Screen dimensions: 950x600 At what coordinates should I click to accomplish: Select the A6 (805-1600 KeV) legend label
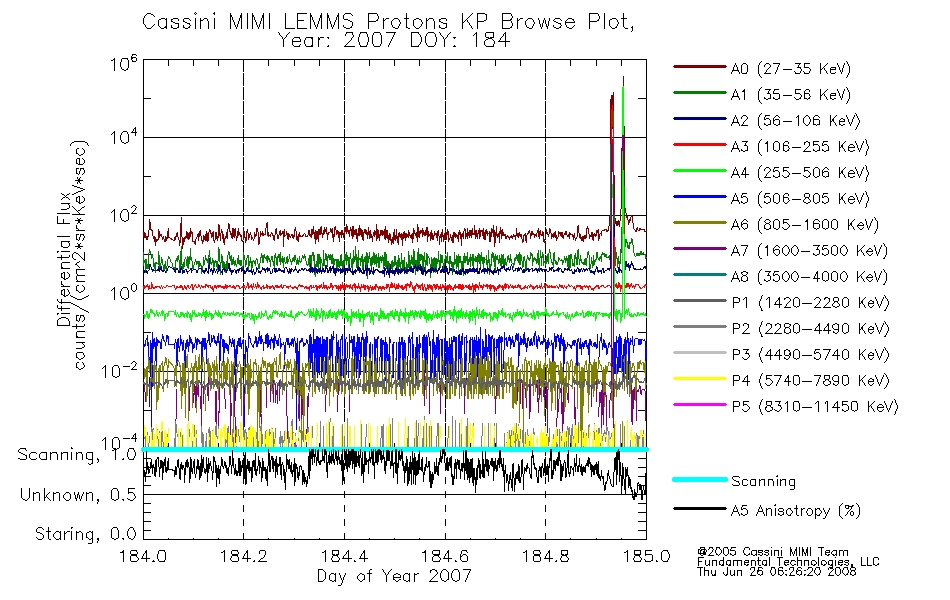click(x=805, y=225)
